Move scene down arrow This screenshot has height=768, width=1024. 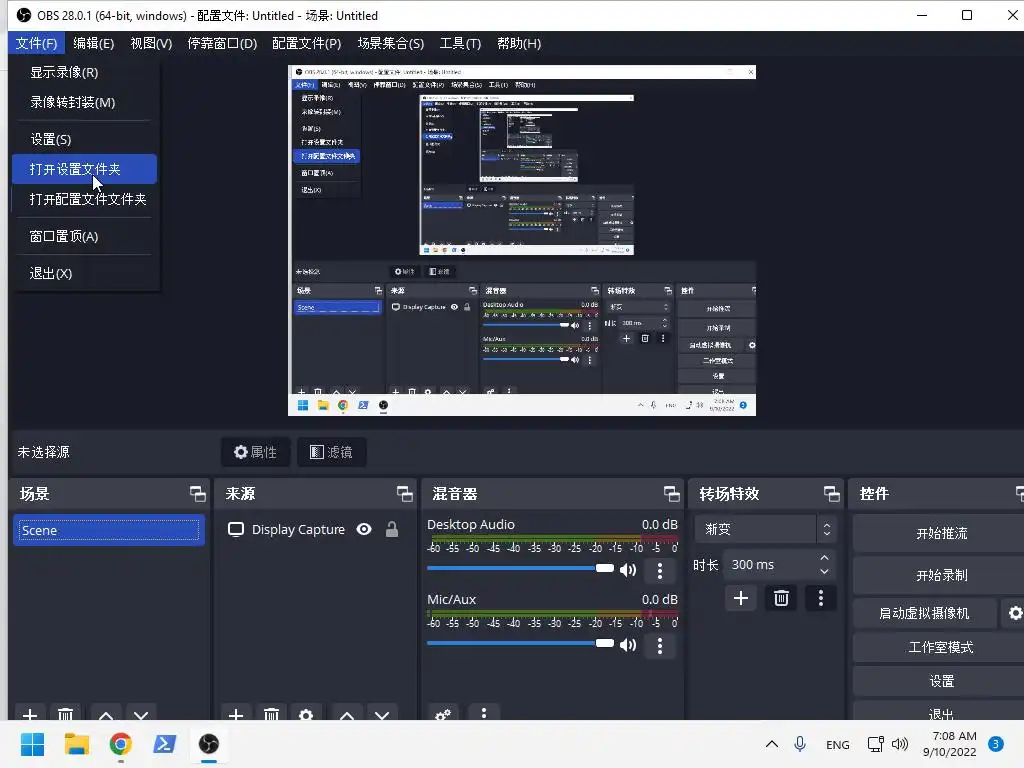(141, 714)
